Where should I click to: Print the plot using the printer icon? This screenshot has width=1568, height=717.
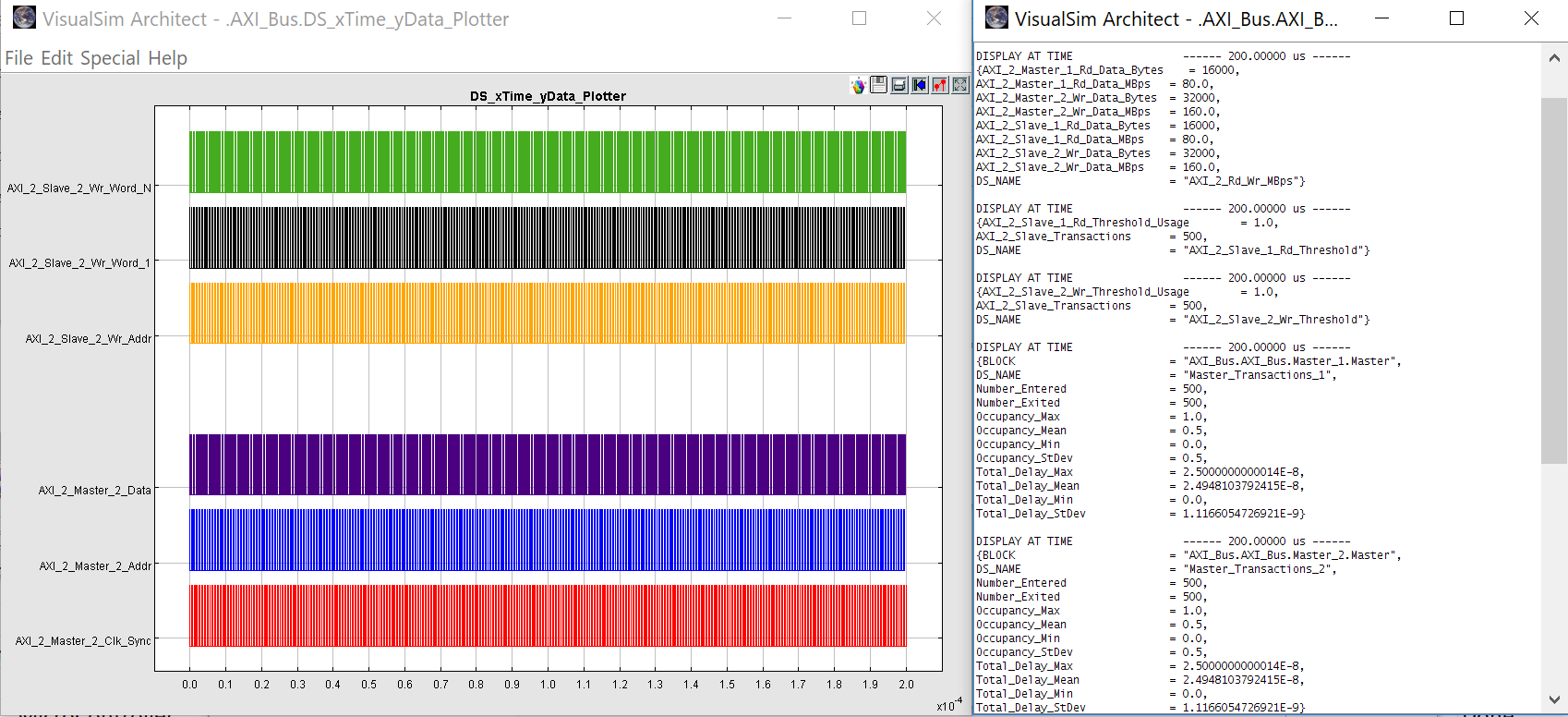899,85
